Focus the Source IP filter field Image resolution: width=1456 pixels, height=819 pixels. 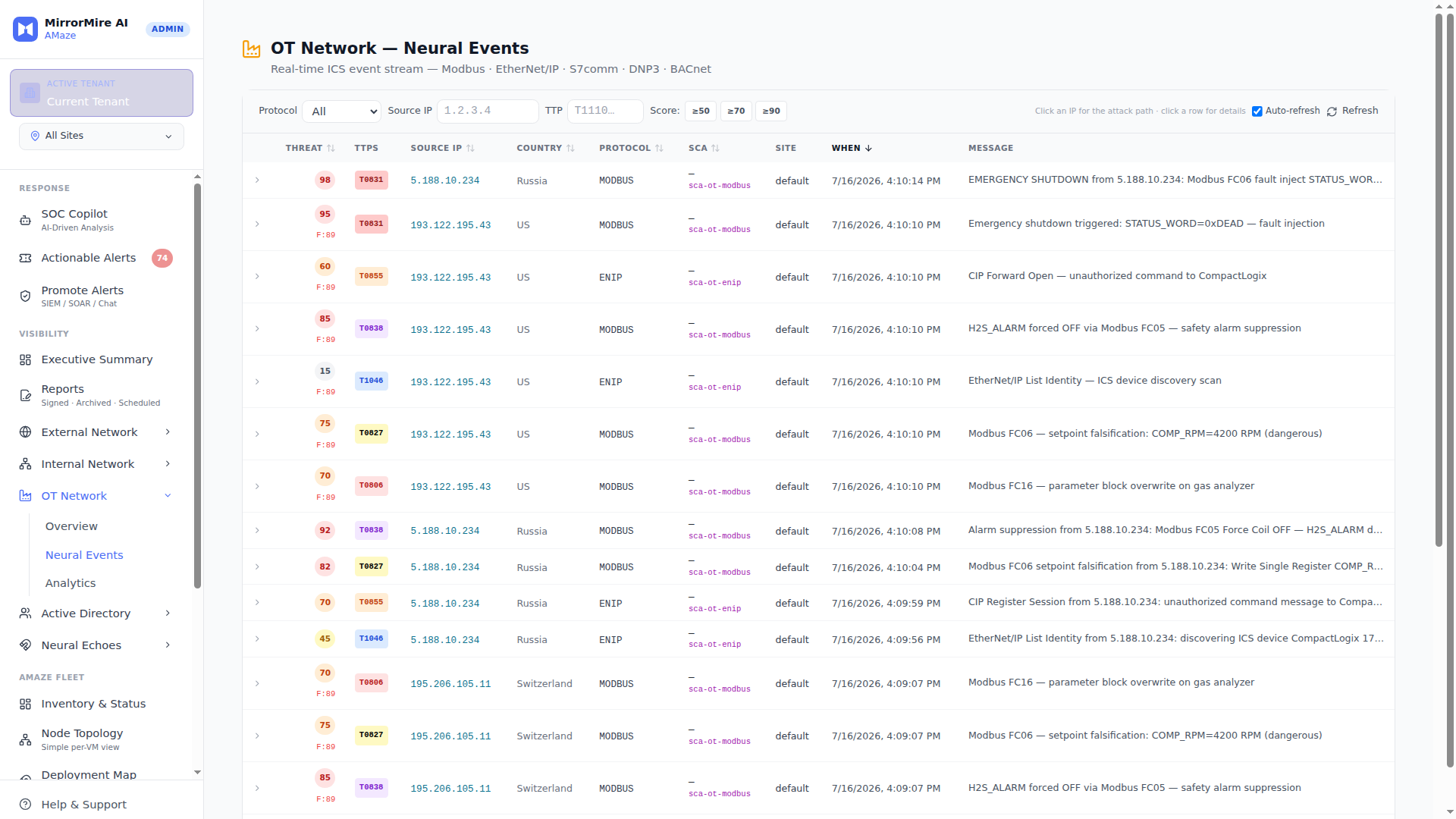488,111
